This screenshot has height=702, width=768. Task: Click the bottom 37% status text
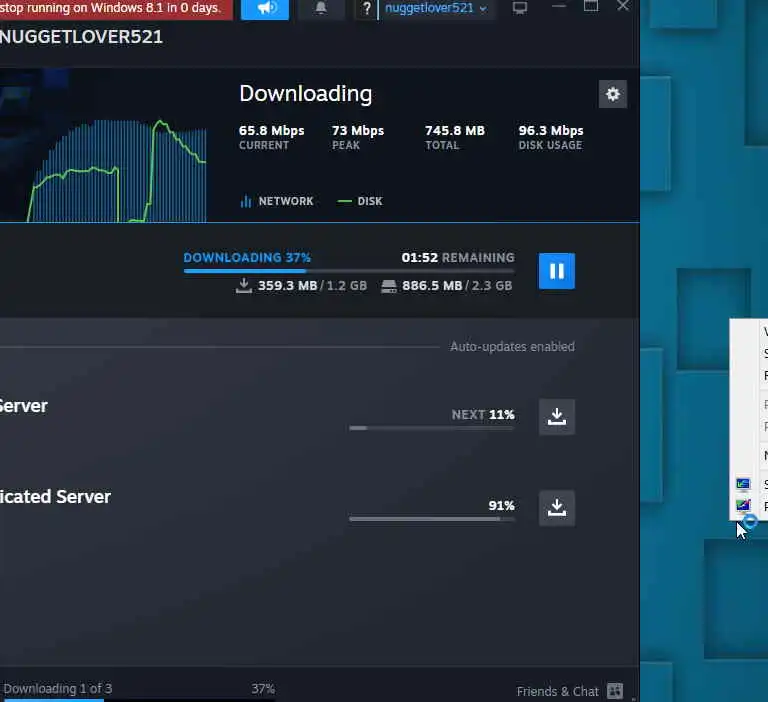click(263, 689)
